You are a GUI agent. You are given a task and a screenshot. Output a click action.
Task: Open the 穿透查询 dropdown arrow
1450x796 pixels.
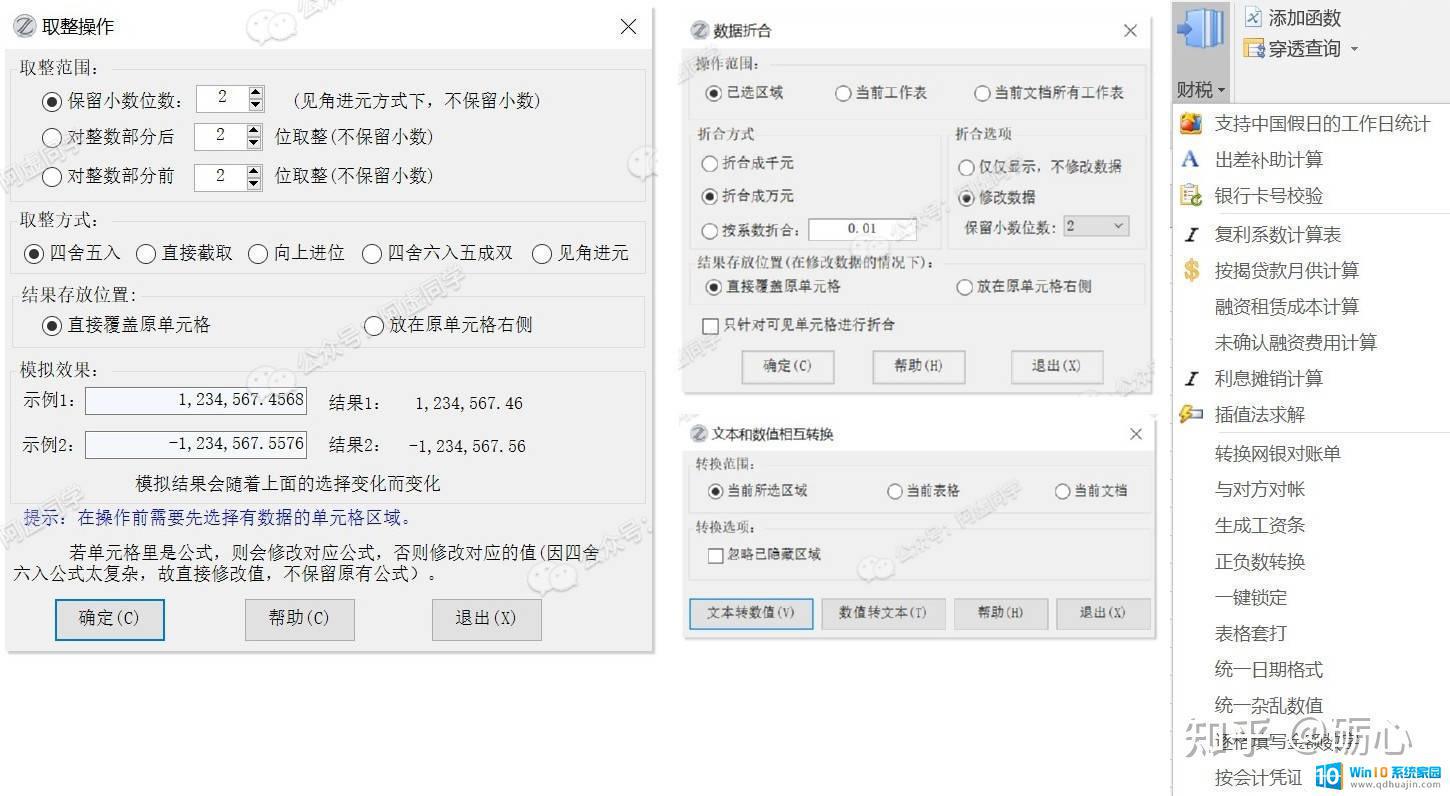(1354, 49)
